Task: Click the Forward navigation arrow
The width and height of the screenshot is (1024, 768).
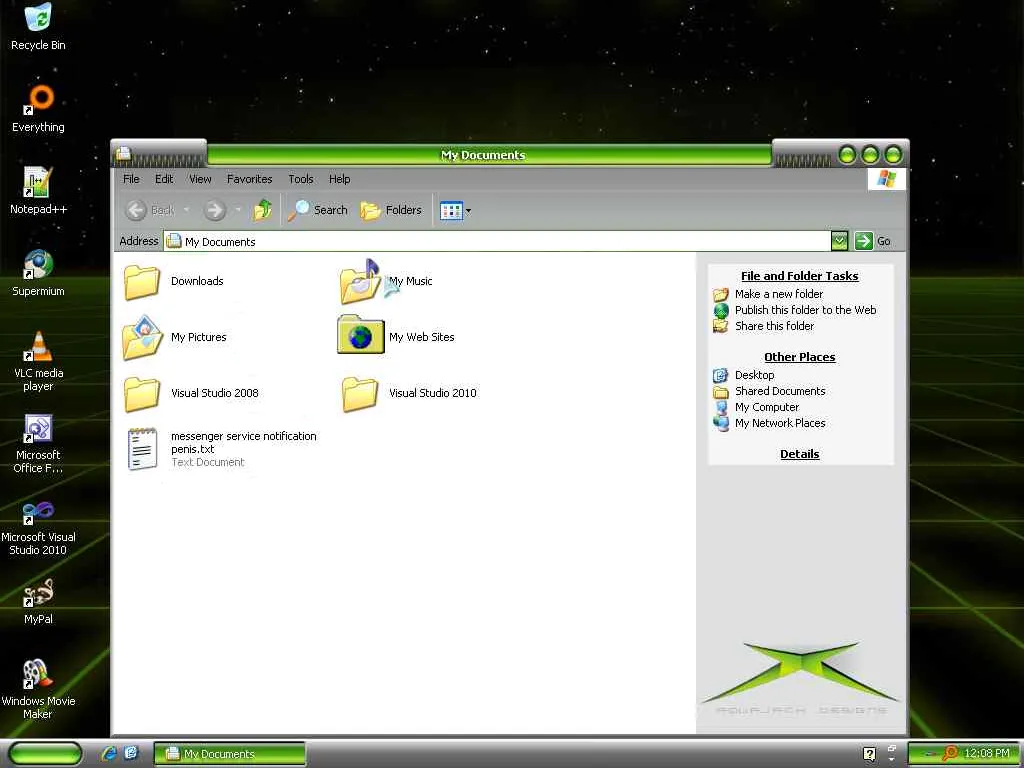Action: click(x=214, y=210)
